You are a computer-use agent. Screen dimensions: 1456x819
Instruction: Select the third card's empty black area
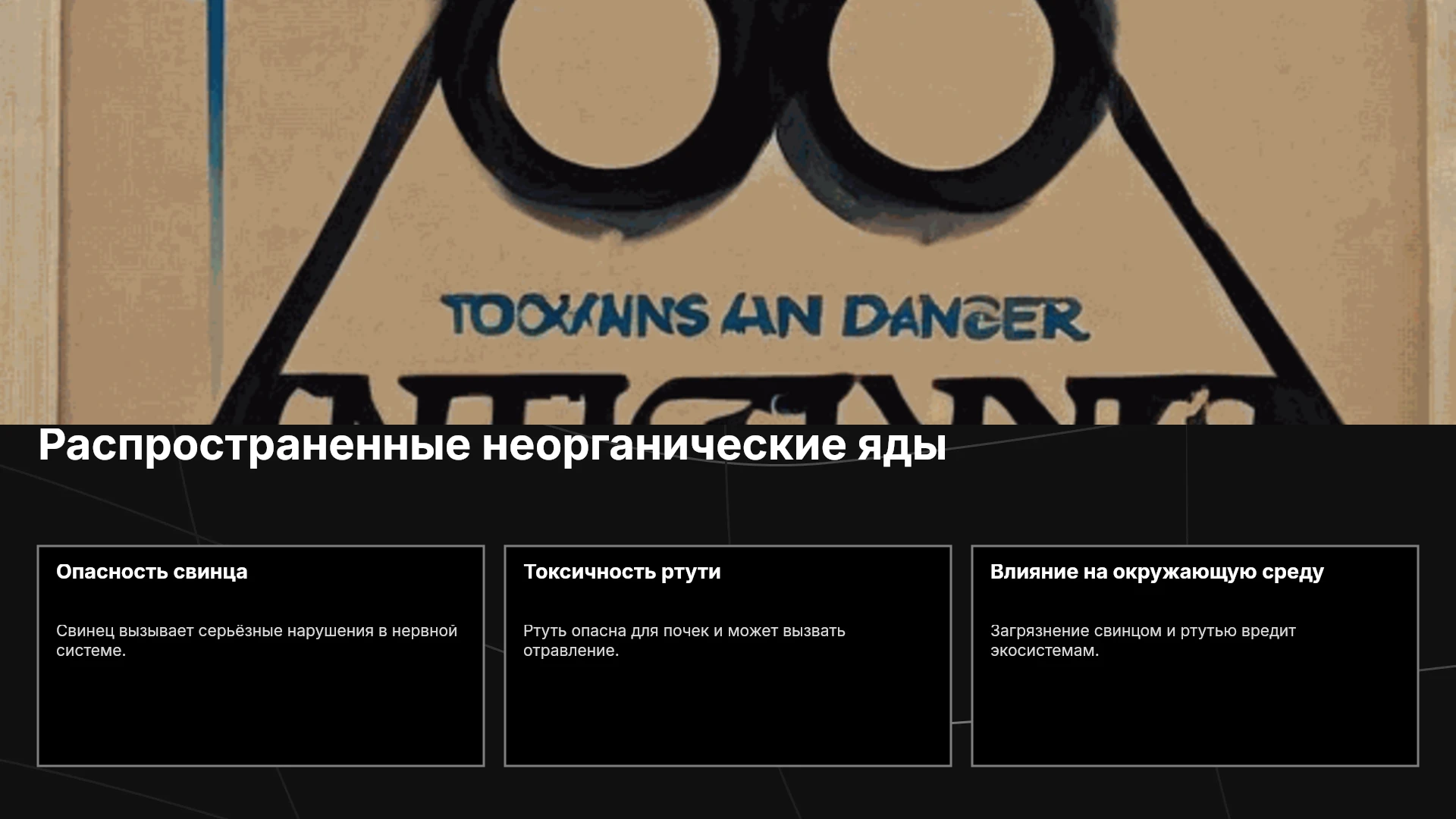pos(1195,713)
